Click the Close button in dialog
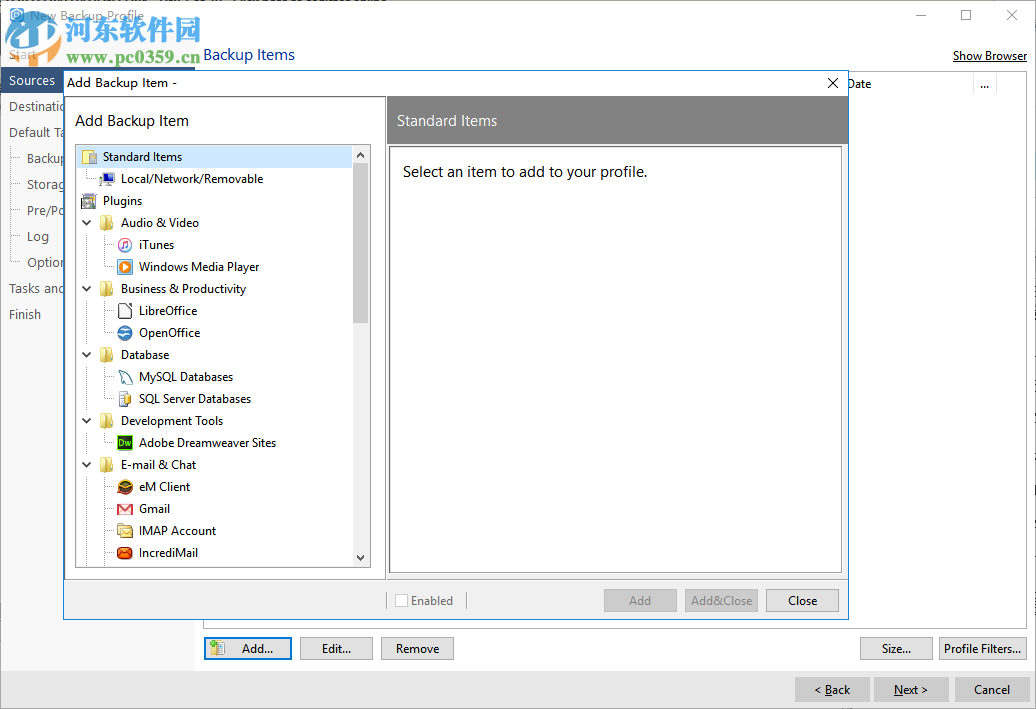This screenshot has width=1036, height=709. (x=802, y=601)
